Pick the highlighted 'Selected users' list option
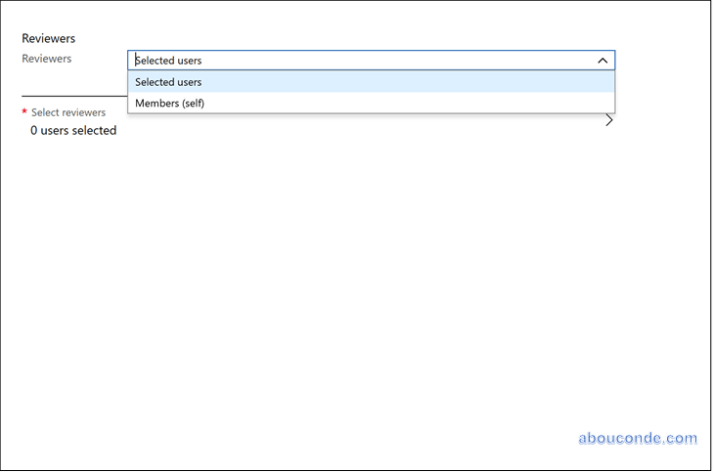The width and height of the screenshot is (714, 472). point(168,82)
